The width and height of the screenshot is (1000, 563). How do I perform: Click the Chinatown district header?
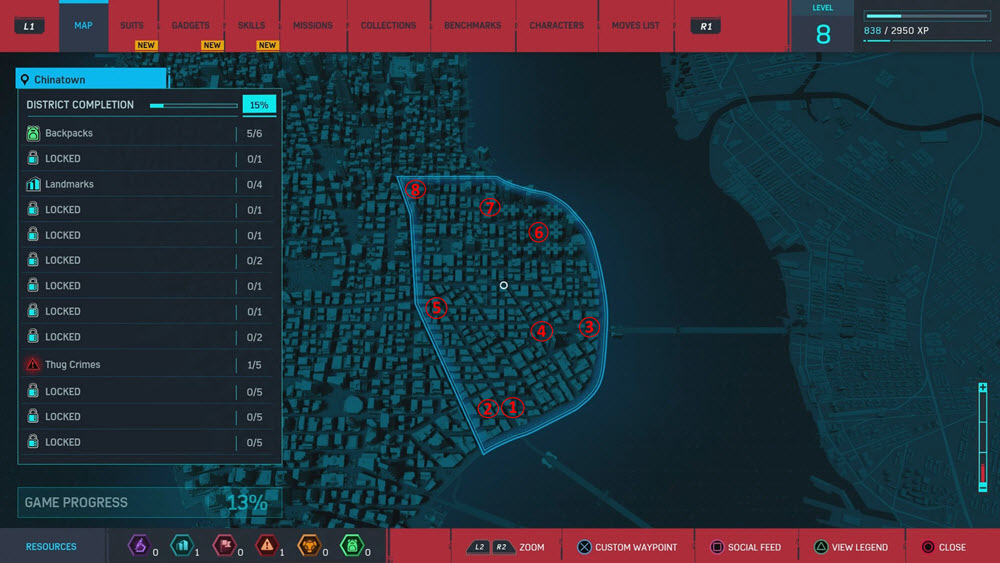[91, 79]
